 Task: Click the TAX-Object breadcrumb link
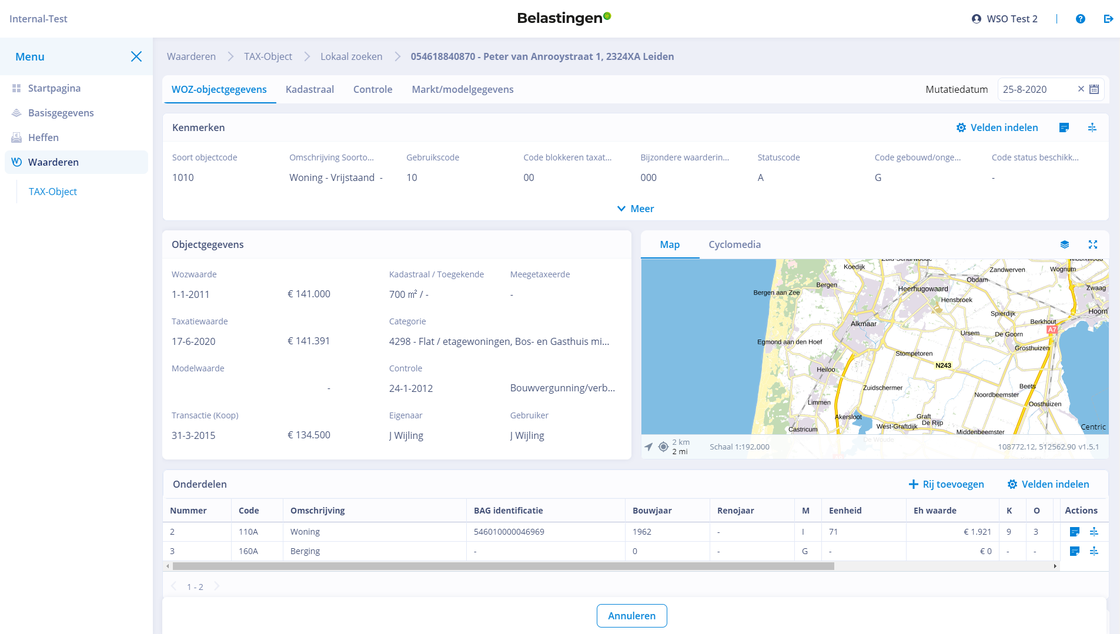pyautogui.click(x=268, y=56)
